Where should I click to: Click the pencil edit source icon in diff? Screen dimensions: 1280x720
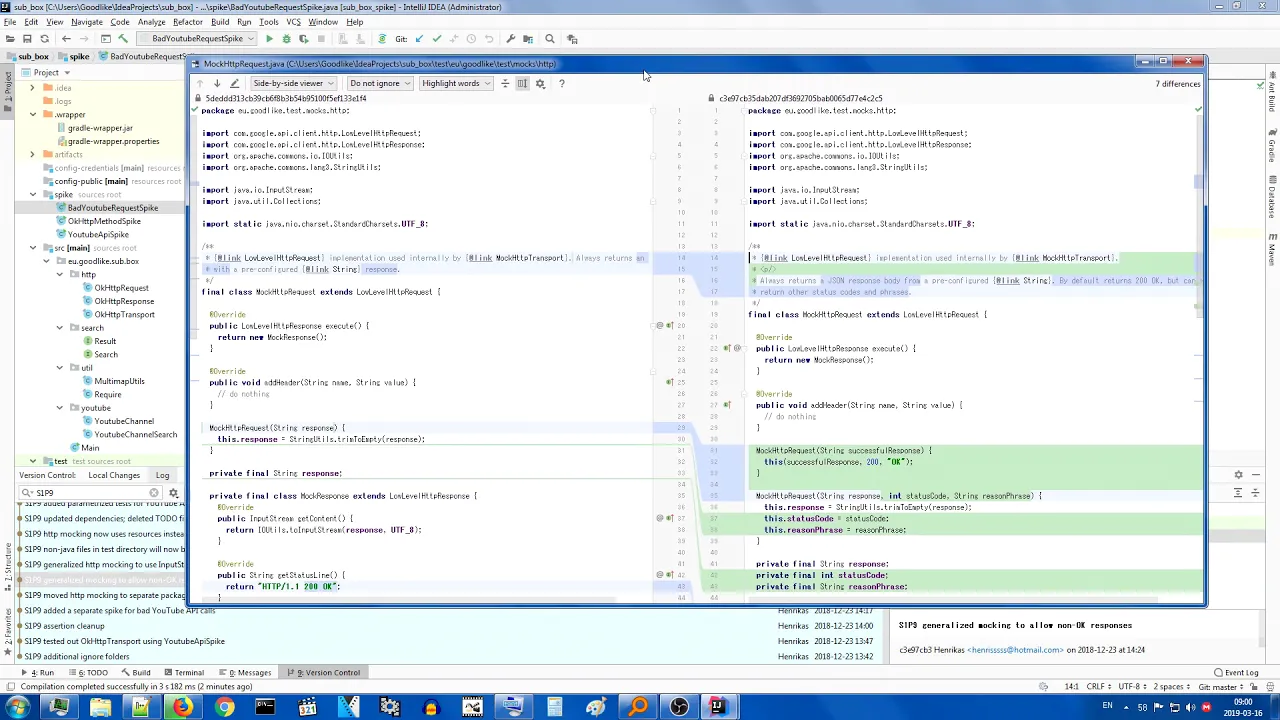click(x=234, y=83)
